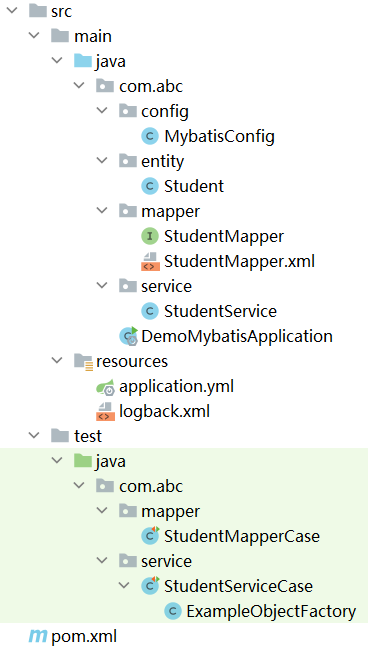Collapse the StudentServiceCase class node
Viewport: 368px width, 648px height.
point(124,586)
